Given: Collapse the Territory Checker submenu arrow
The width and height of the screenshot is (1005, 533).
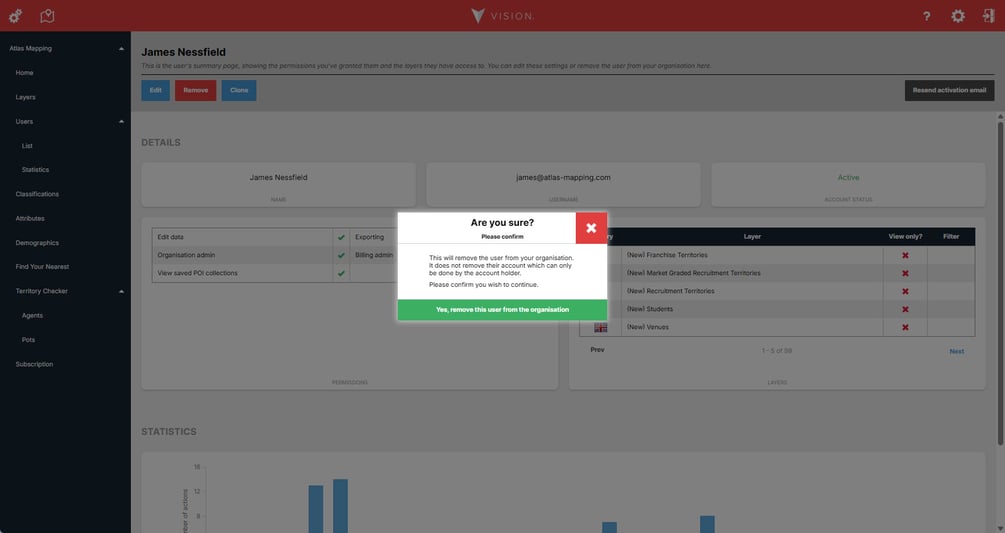Looking at the screenshot, I should (x=121, y=291).
